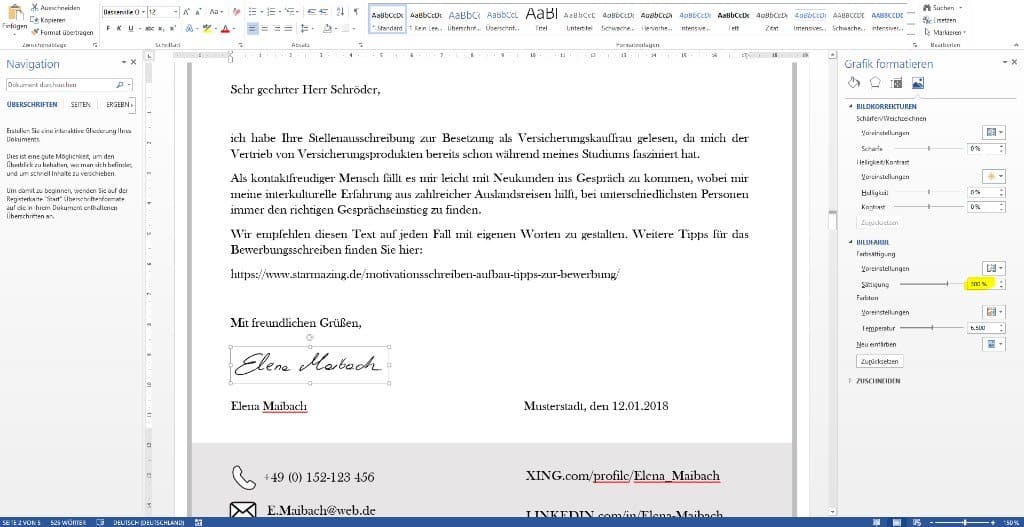This screenshot has width=1024, height=527.
Task: Open the sharpen/soften presets dropdown
Action: point(993,133)
